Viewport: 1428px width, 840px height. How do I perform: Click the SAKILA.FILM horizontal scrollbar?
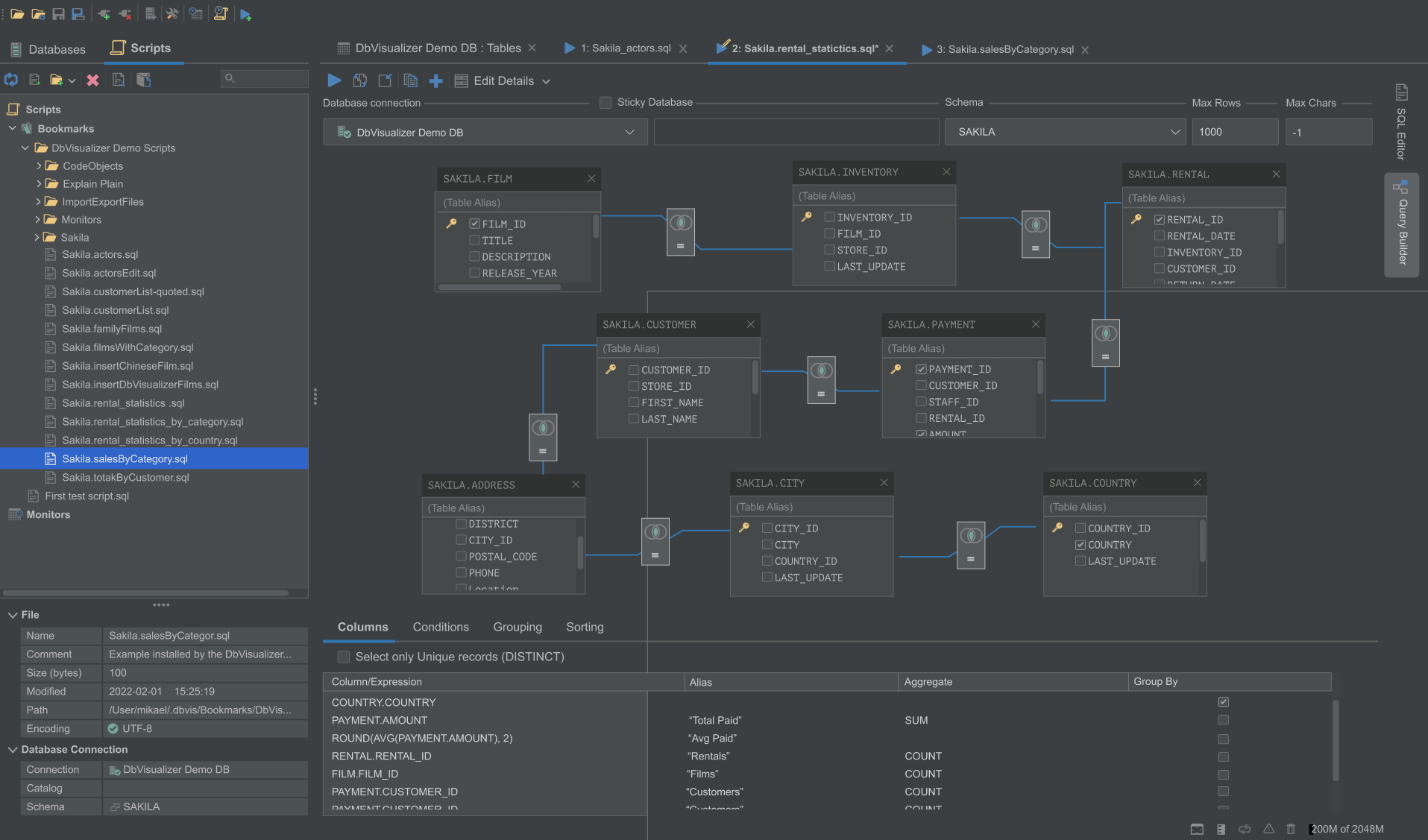coord(500,287)
